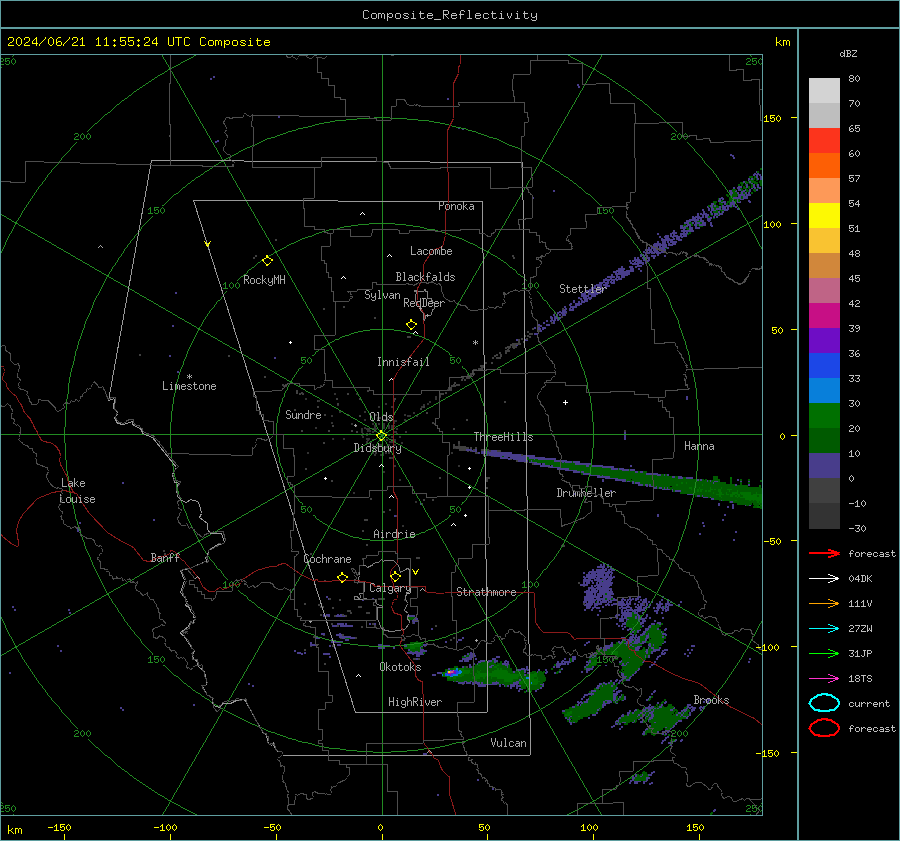This screenshot has height=841, width=900.
Task: Click the Vulcan town label
Action: click(508, 743)
